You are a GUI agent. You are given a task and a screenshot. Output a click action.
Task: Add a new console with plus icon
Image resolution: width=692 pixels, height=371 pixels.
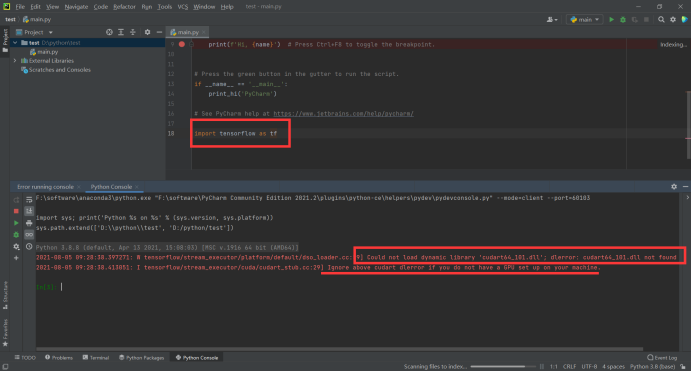click(16, 258)
